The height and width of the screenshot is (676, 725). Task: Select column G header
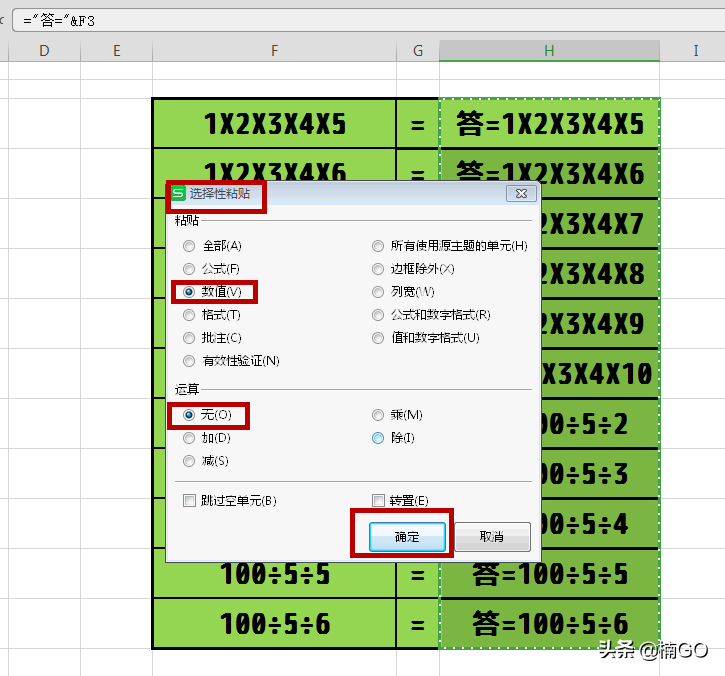pyautogui.click(x=418, y=50)
